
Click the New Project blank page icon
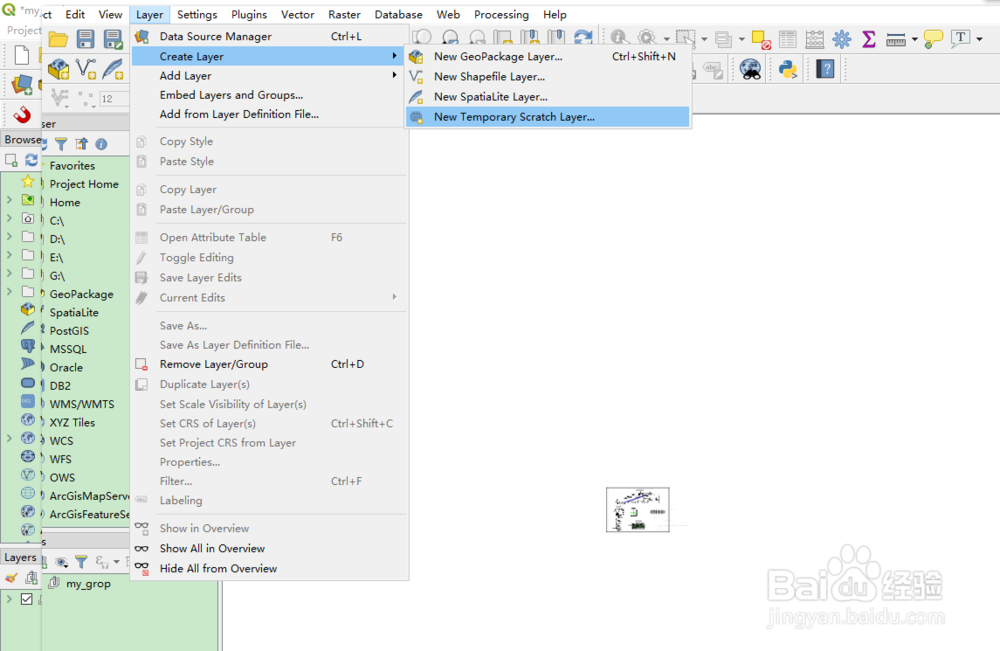pos(22,55)
